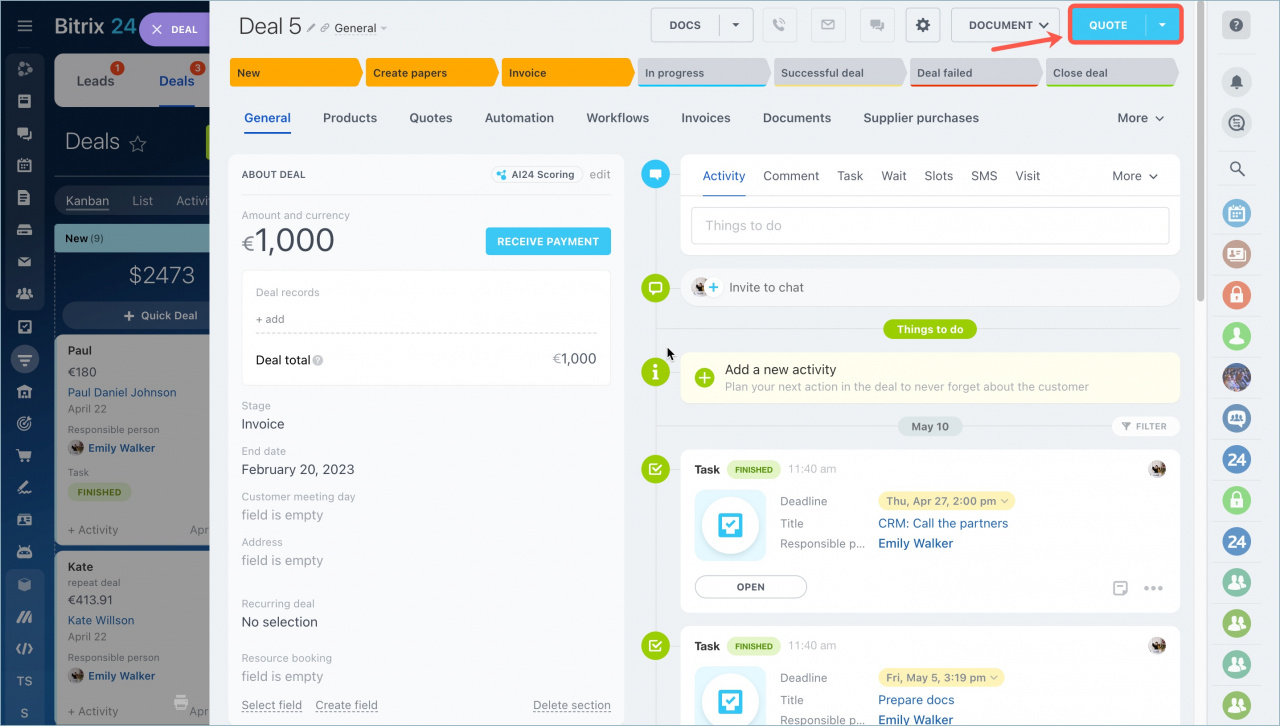Screen dimensions: 1280x726
Task: Open the timeline FILTER
Action: [1143, 426]
